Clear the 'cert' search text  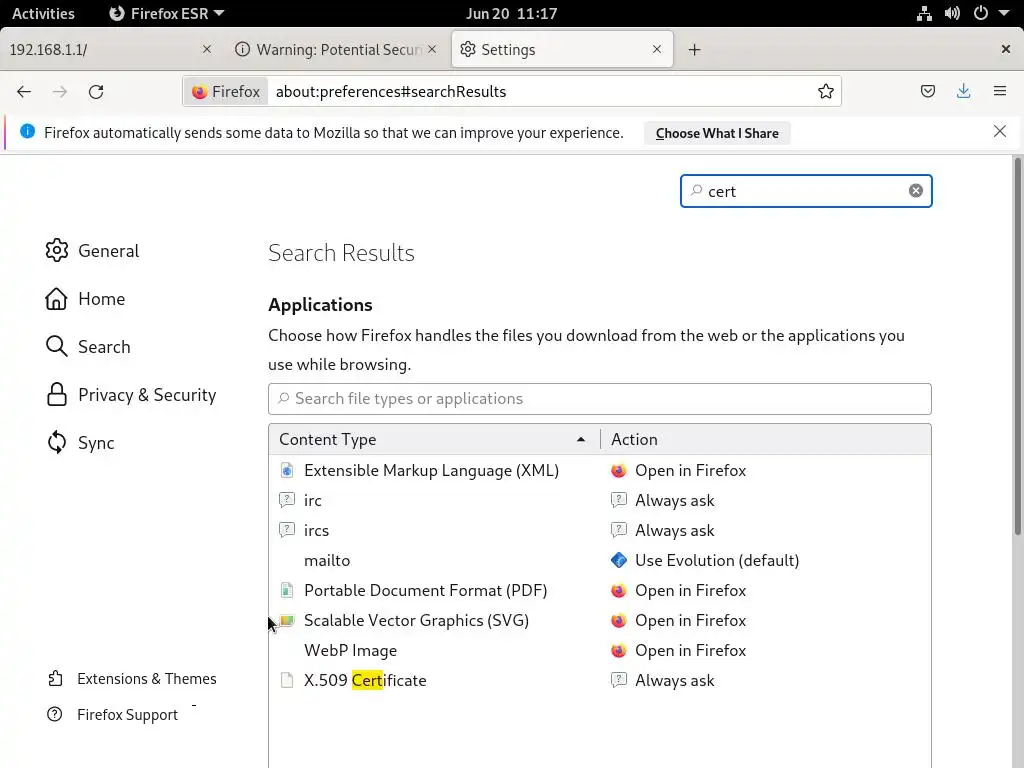pos(915,191)
